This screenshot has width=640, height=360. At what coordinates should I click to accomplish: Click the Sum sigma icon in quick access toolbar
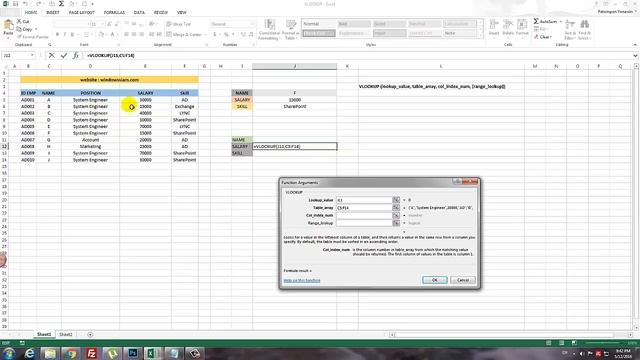(x=61, y=4)
